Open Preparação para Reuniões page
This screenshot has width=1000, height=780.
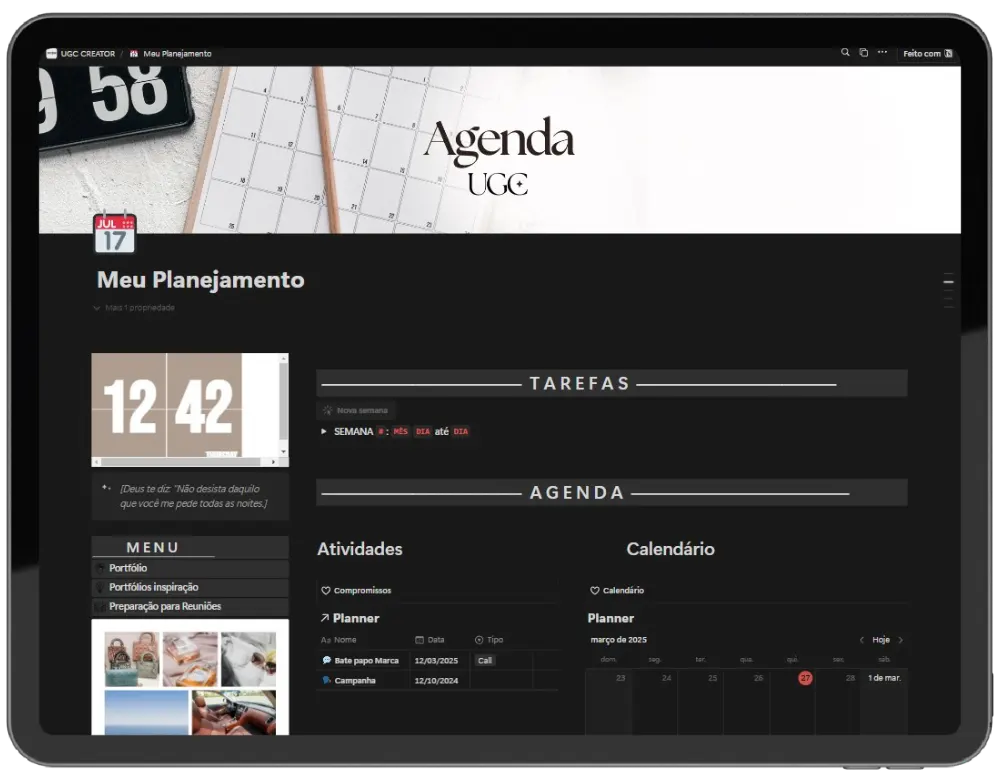(x=165, y=606)
